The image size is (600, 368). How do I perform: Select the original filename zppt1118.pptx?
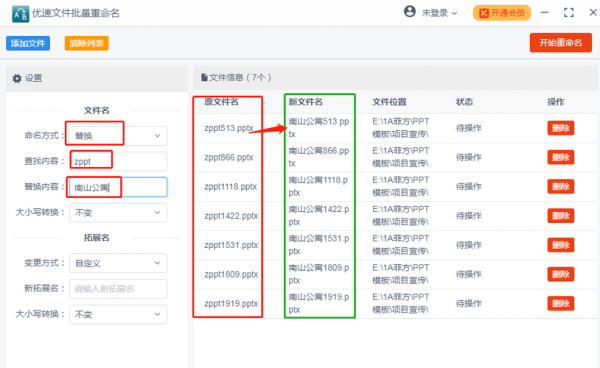(231, 187)
